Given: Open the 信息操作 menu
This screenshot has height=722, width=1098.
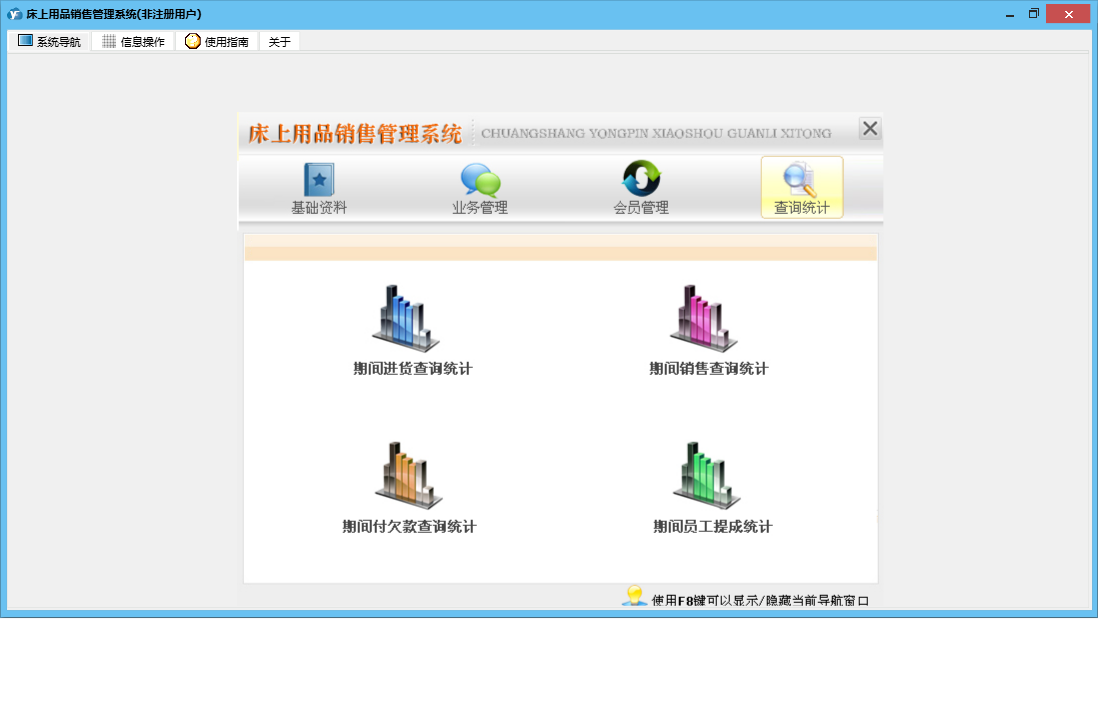Looking at the screenshot, I should [133, 41].
